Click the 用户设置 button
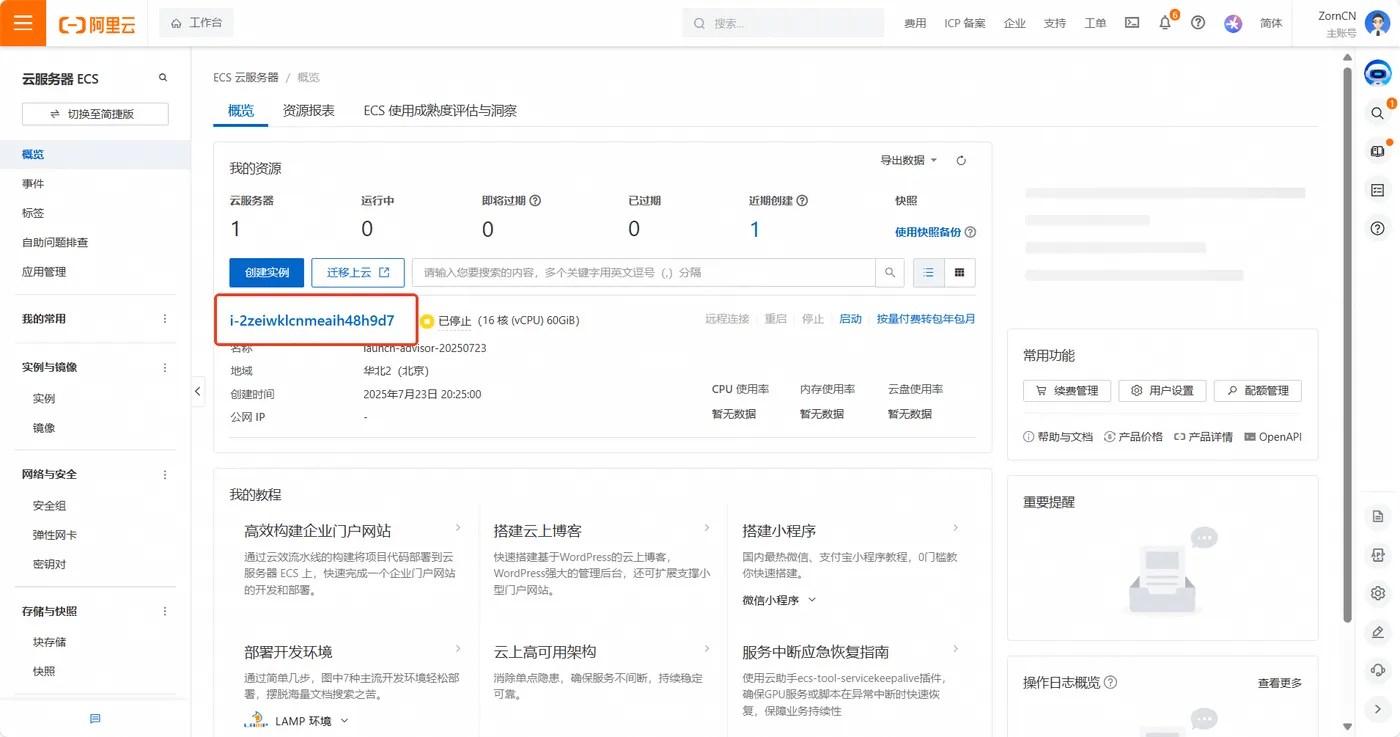1400x737 pixels. [1162, 391]
